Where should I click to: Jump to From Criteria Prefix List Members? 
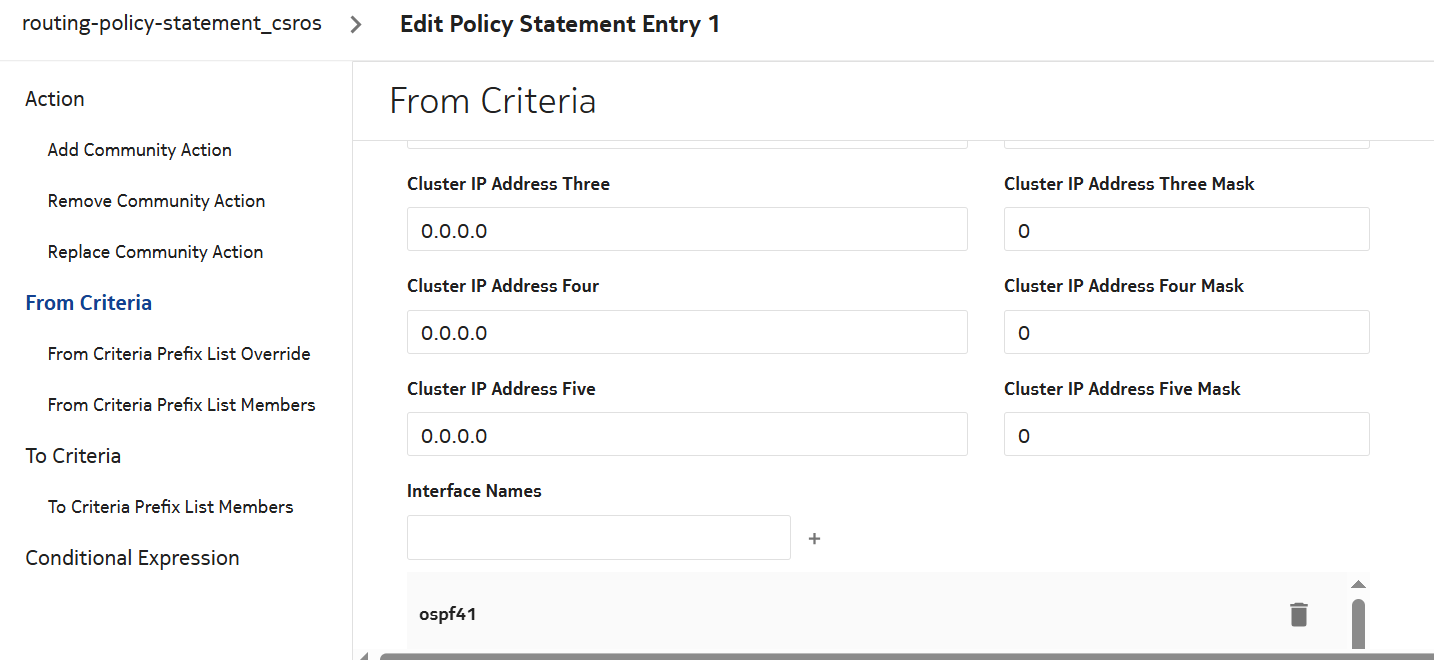click(x=181, y=405)
